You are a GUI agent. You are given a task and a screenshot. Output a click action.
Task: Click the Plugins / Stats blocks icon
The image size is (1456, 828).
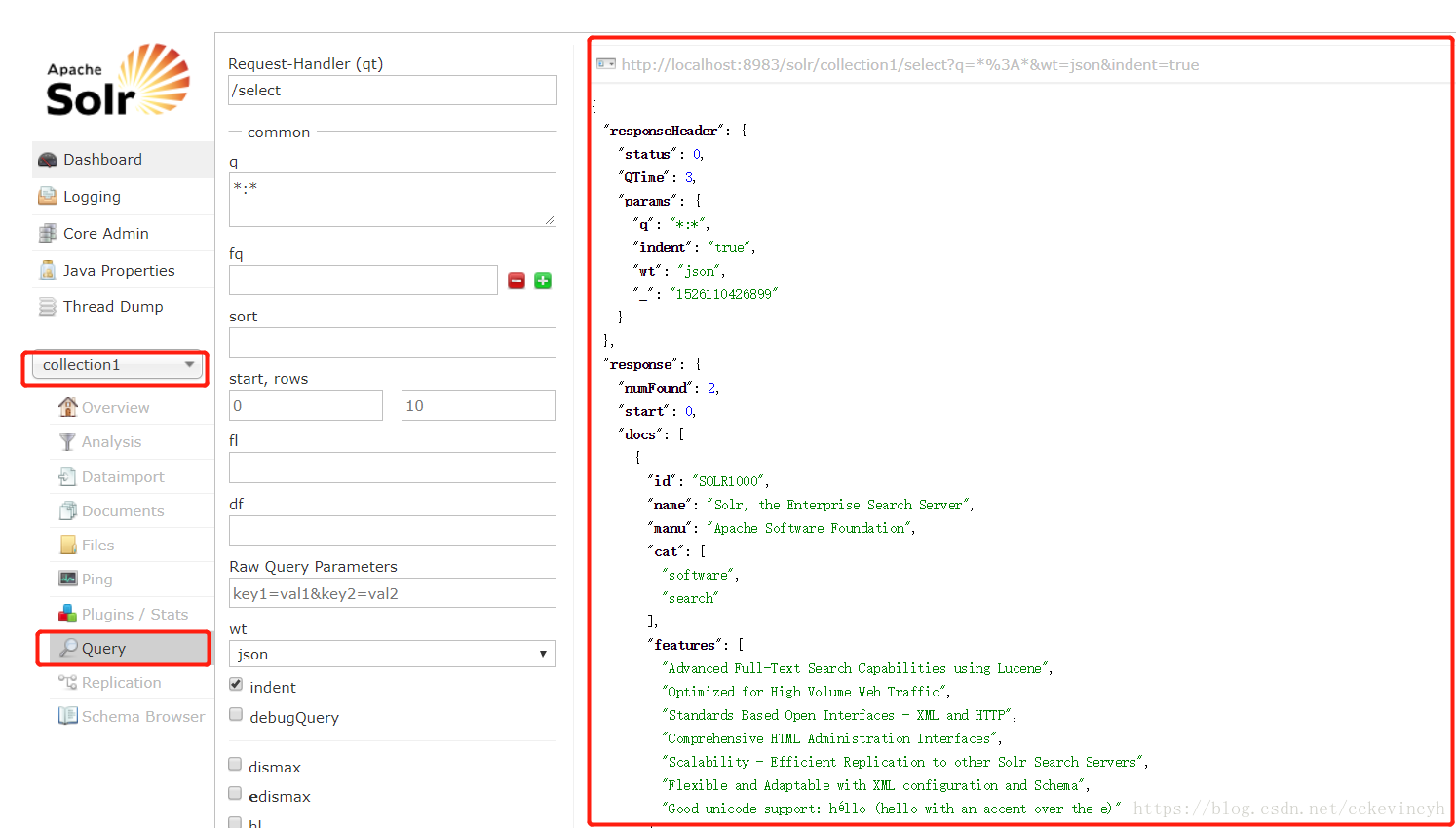68,614
